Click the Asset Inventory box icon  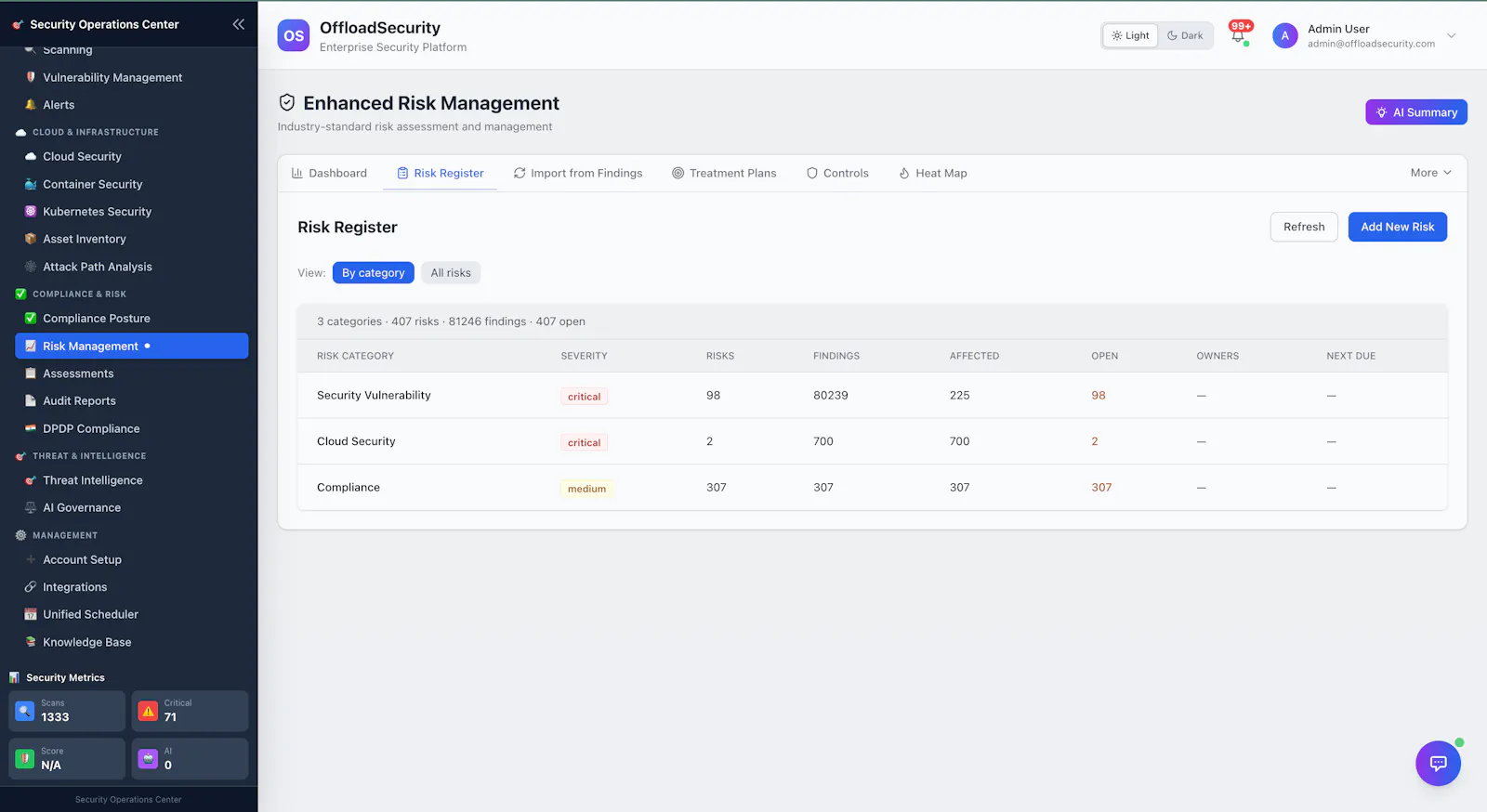pos(31,239)
